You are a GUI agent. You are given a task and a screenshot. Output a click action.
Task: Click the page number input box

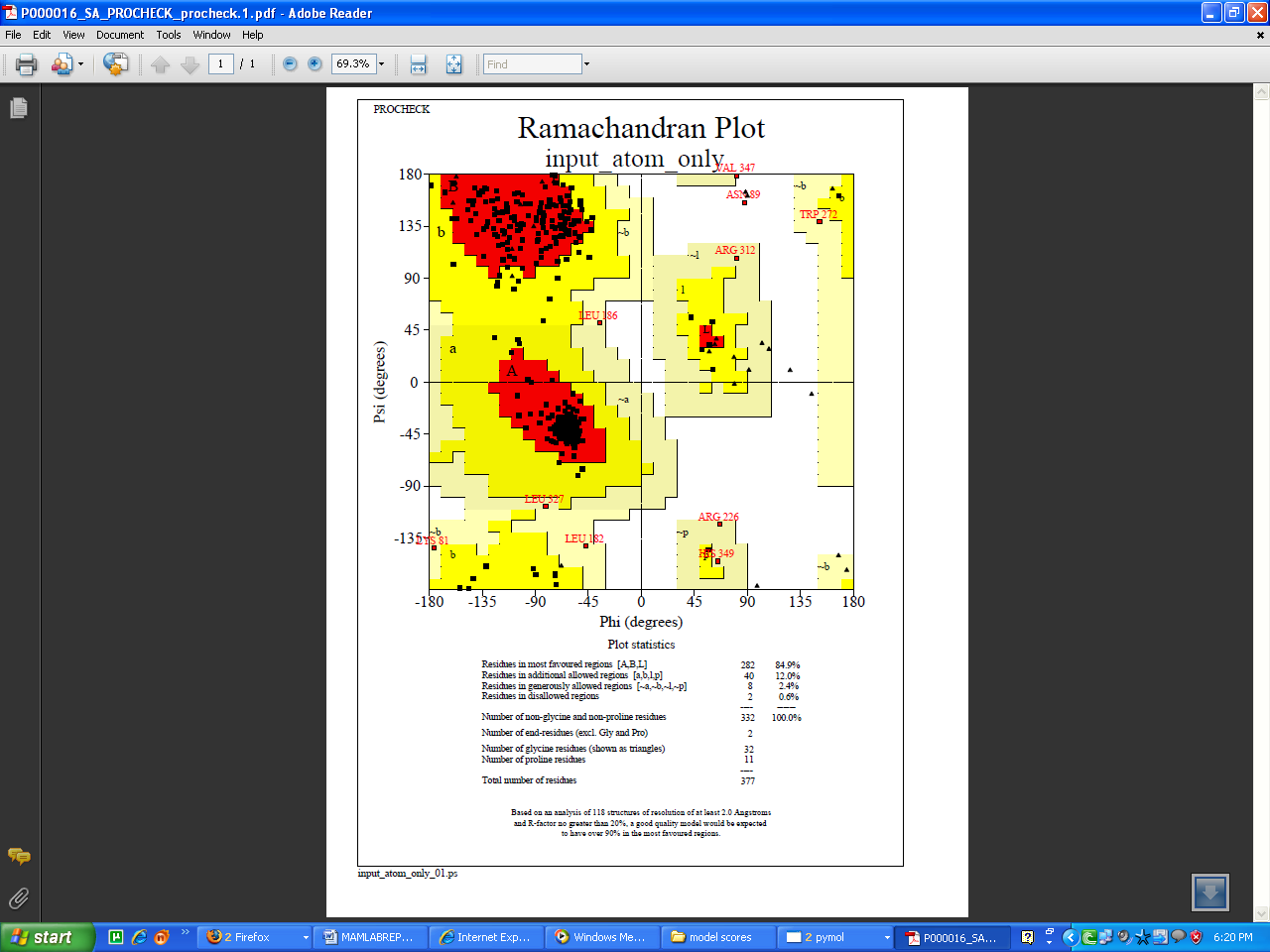(x=220, y=64)
